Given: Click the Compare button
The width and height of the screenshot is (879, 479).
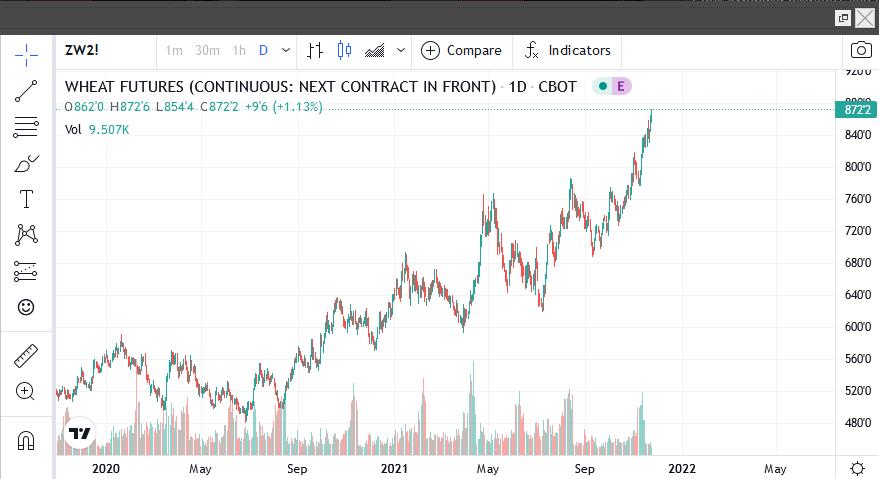Looking at the screenshot, I should (x=461, y=50).
